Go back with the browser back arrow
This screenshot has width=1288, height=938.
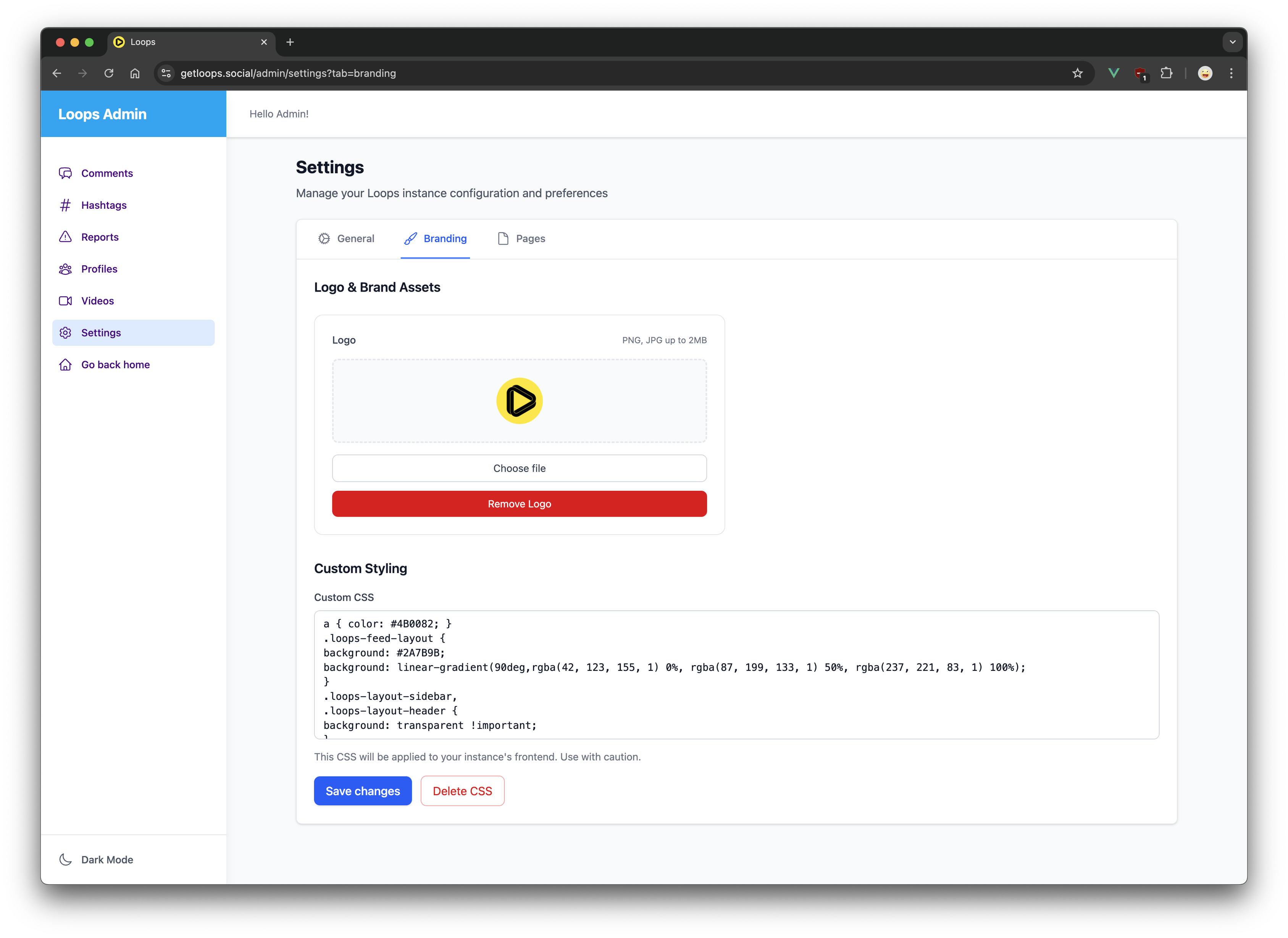(x=57, y=73)
